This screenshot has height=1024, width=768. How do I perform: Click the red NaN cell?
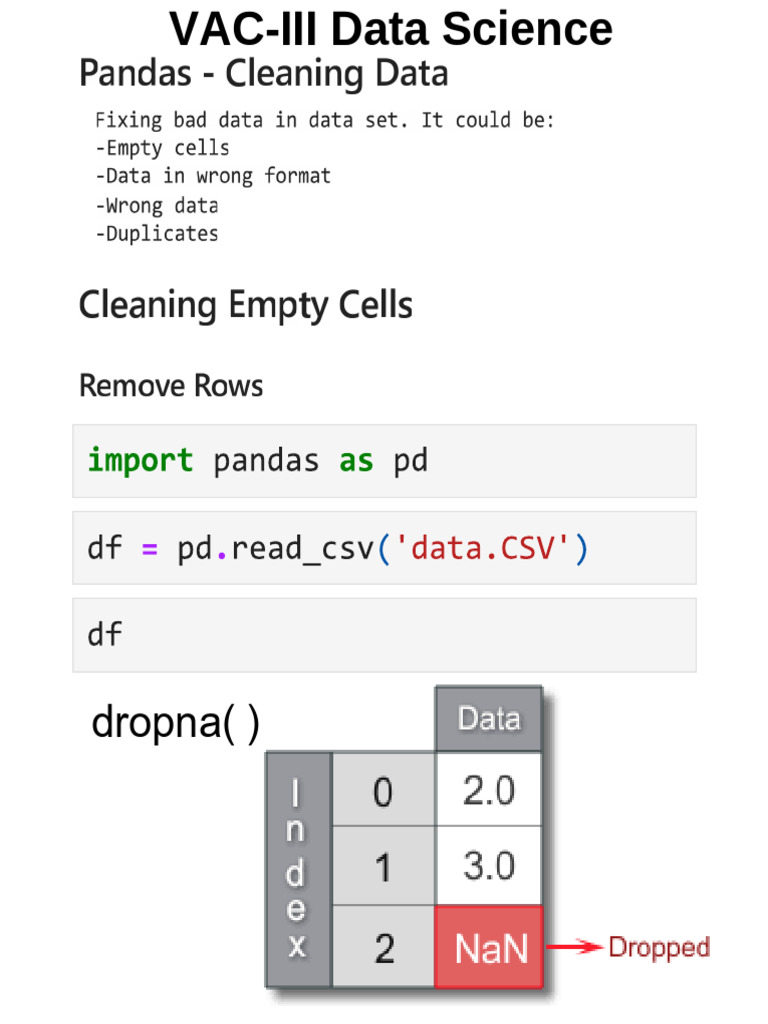point(489,948)
